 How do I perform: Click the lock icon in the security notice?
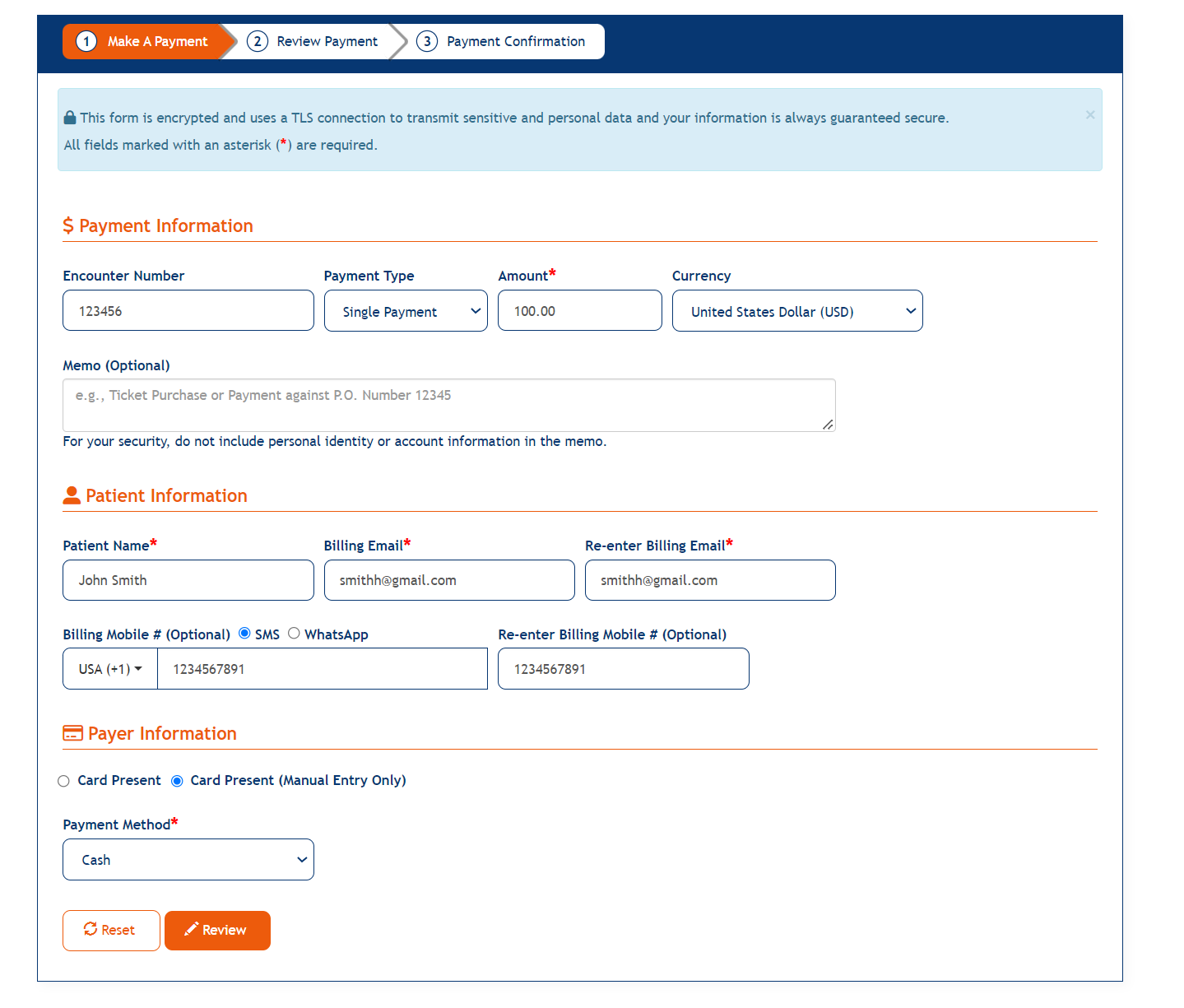[x=70, y=118]
